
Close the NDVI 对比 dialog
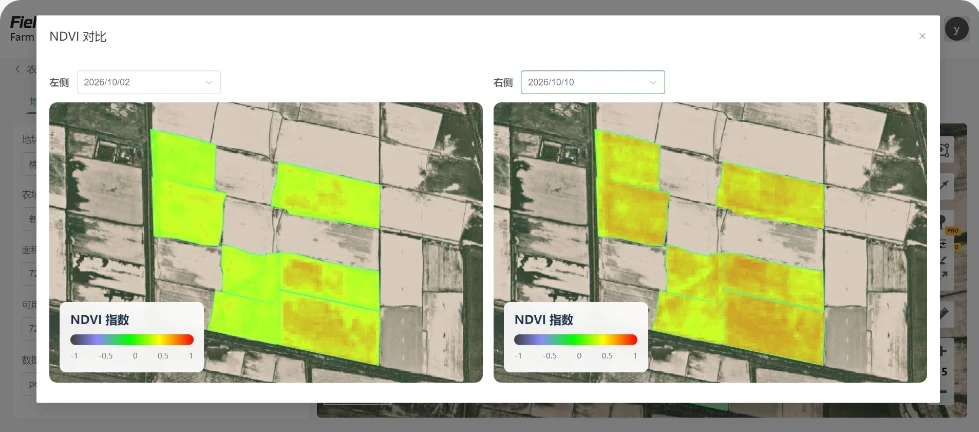tap(922, 36)
